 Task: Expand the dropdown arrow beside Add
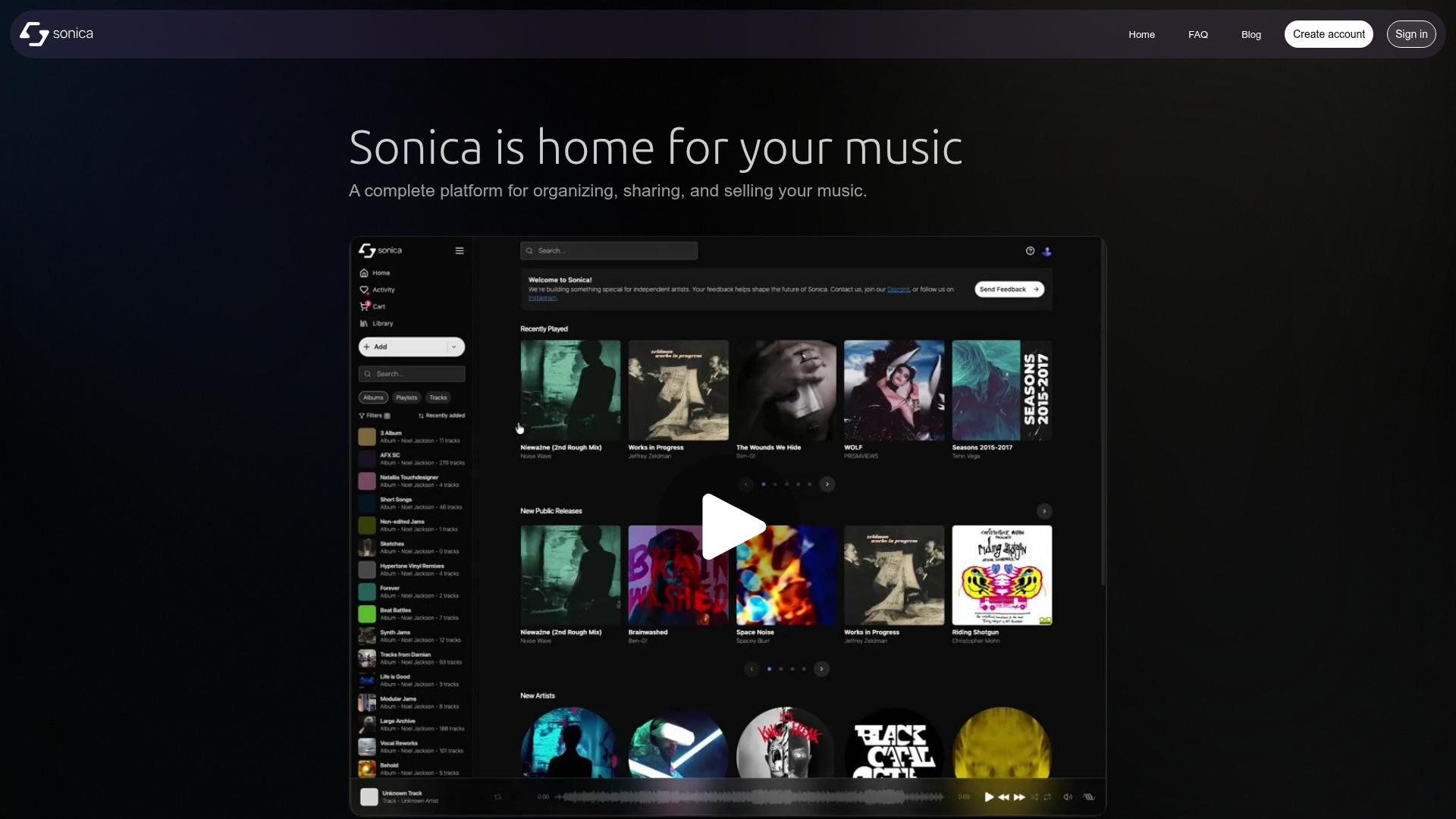pyautogui.click(x=454, y=347)
